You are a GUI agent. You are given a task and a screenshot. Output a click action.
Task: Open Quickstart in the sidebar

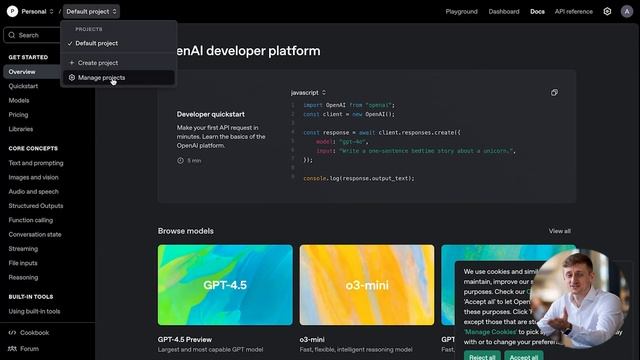[23, 86]
